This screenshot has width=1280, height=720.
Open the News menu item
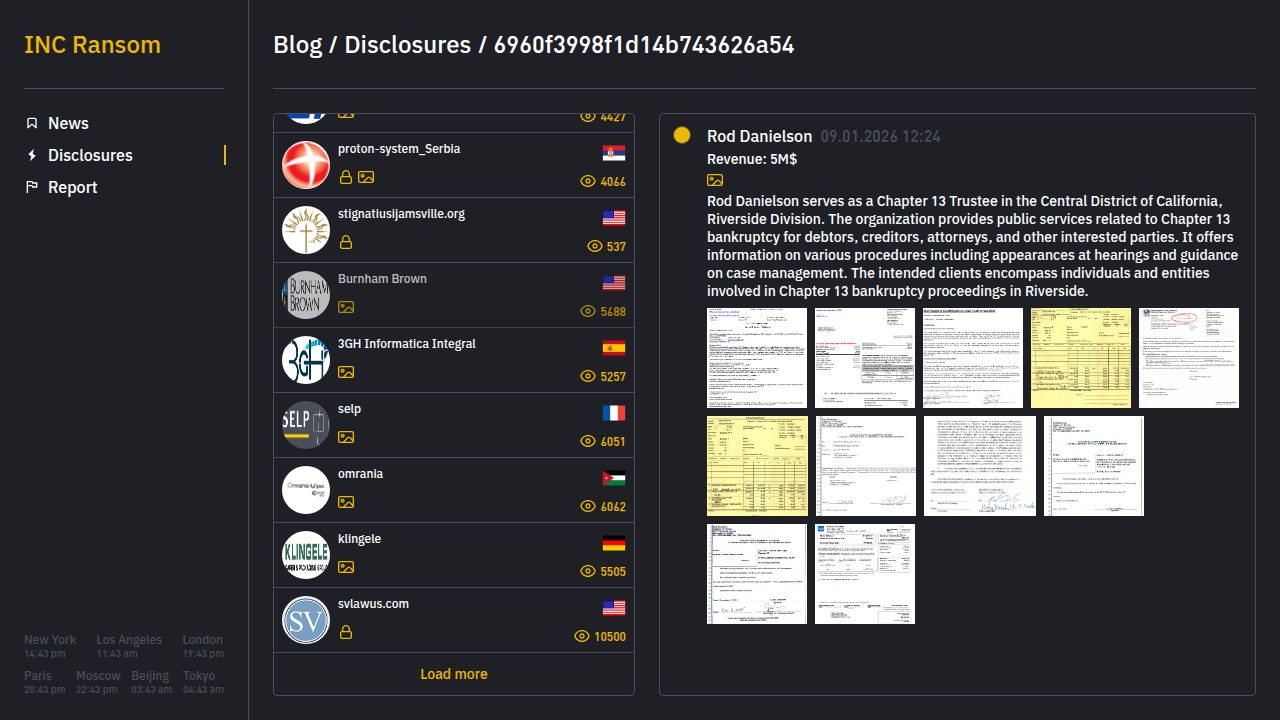tap(68, 123)
